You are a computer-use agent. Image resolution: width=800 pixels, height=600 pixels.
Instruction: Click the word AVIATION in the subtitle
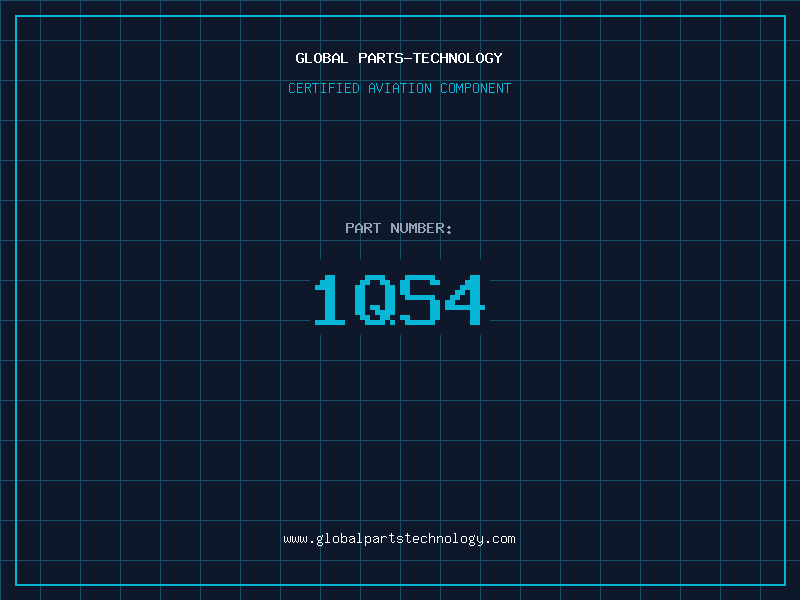(x=400, y=88)
